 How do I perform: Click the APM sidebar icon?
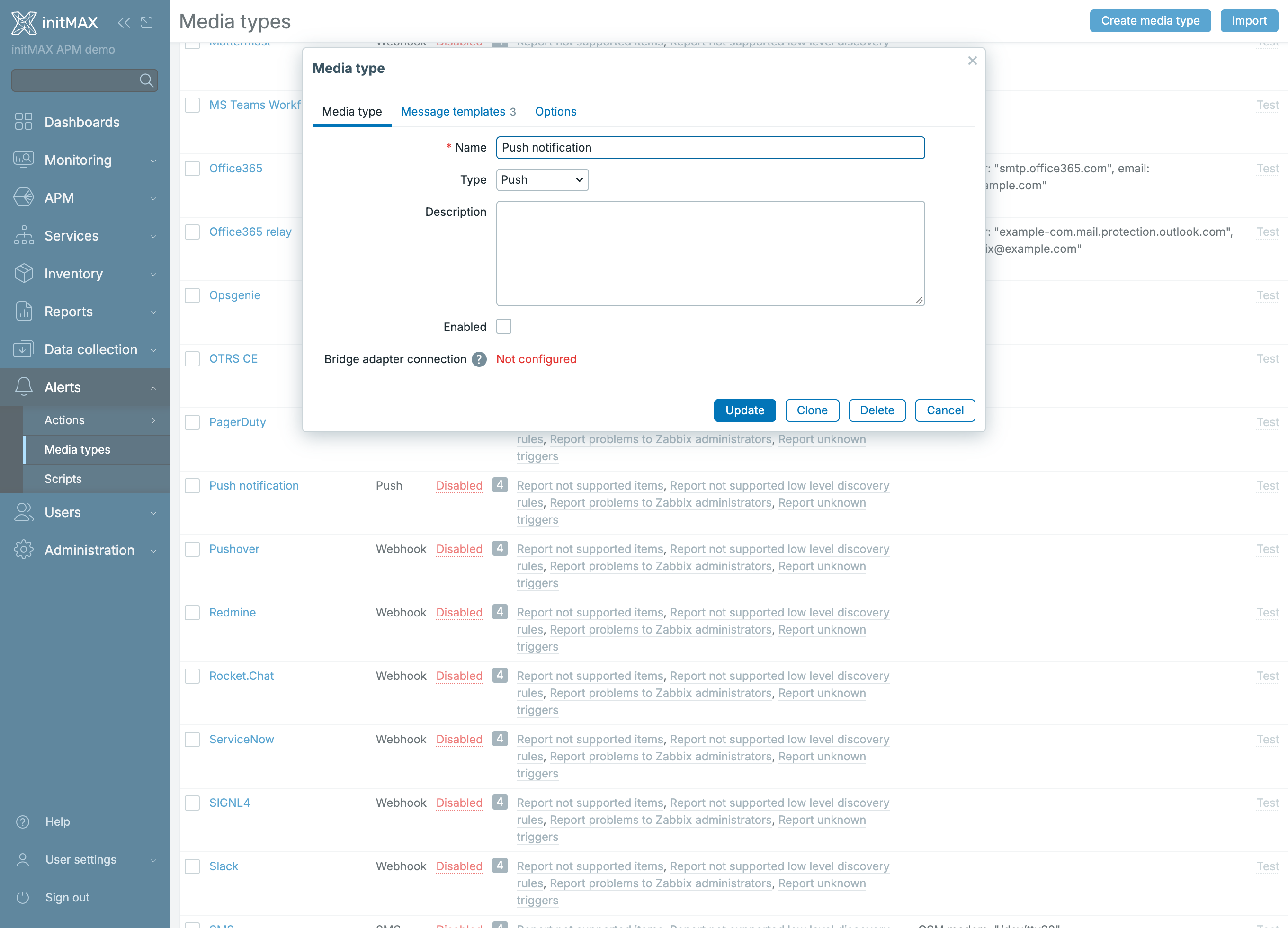point(23,197)
